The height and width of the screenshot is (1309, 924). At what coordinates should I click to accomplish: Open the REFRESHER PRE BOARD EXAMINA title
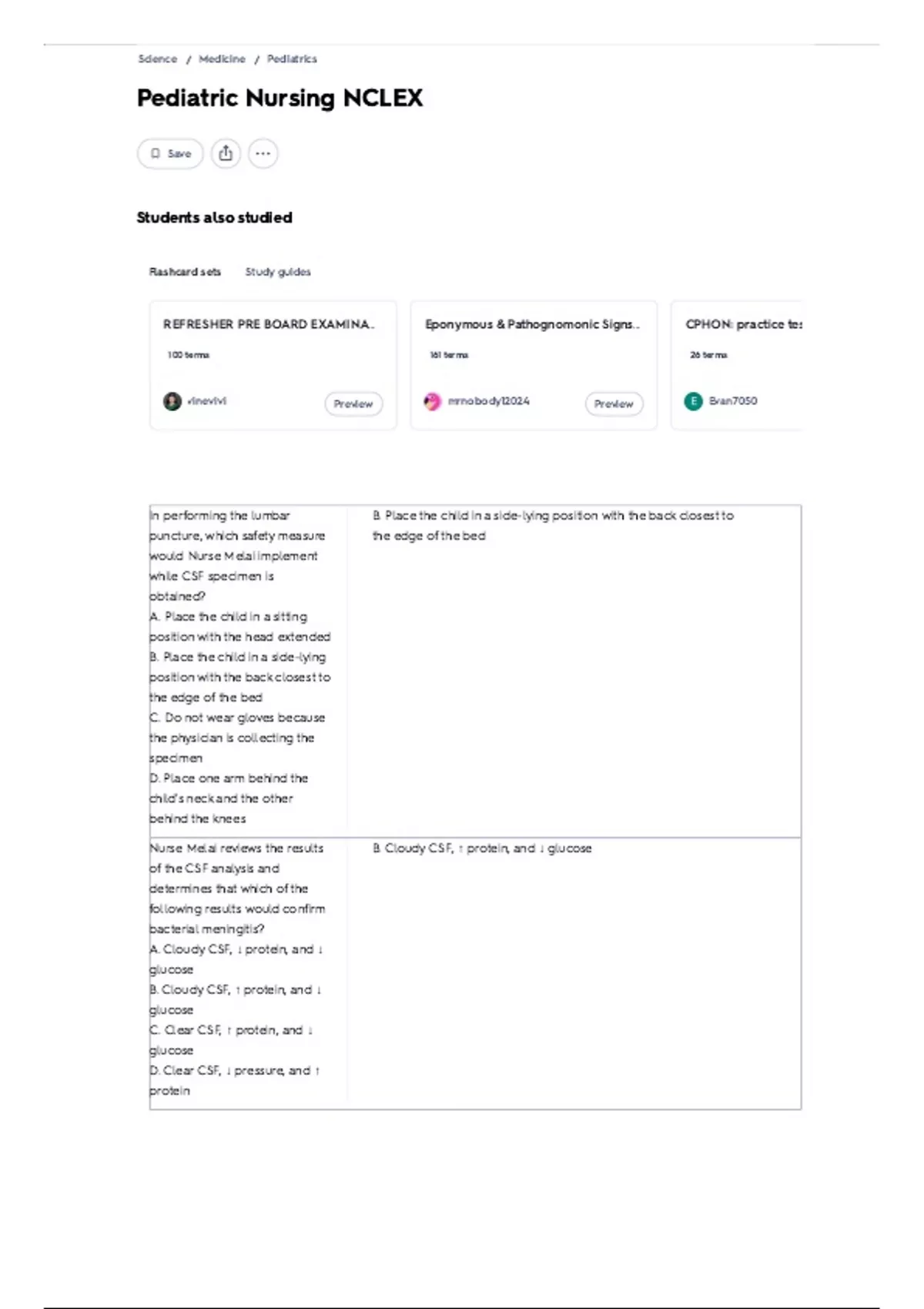pyautogui.click(x=269, y=324)
